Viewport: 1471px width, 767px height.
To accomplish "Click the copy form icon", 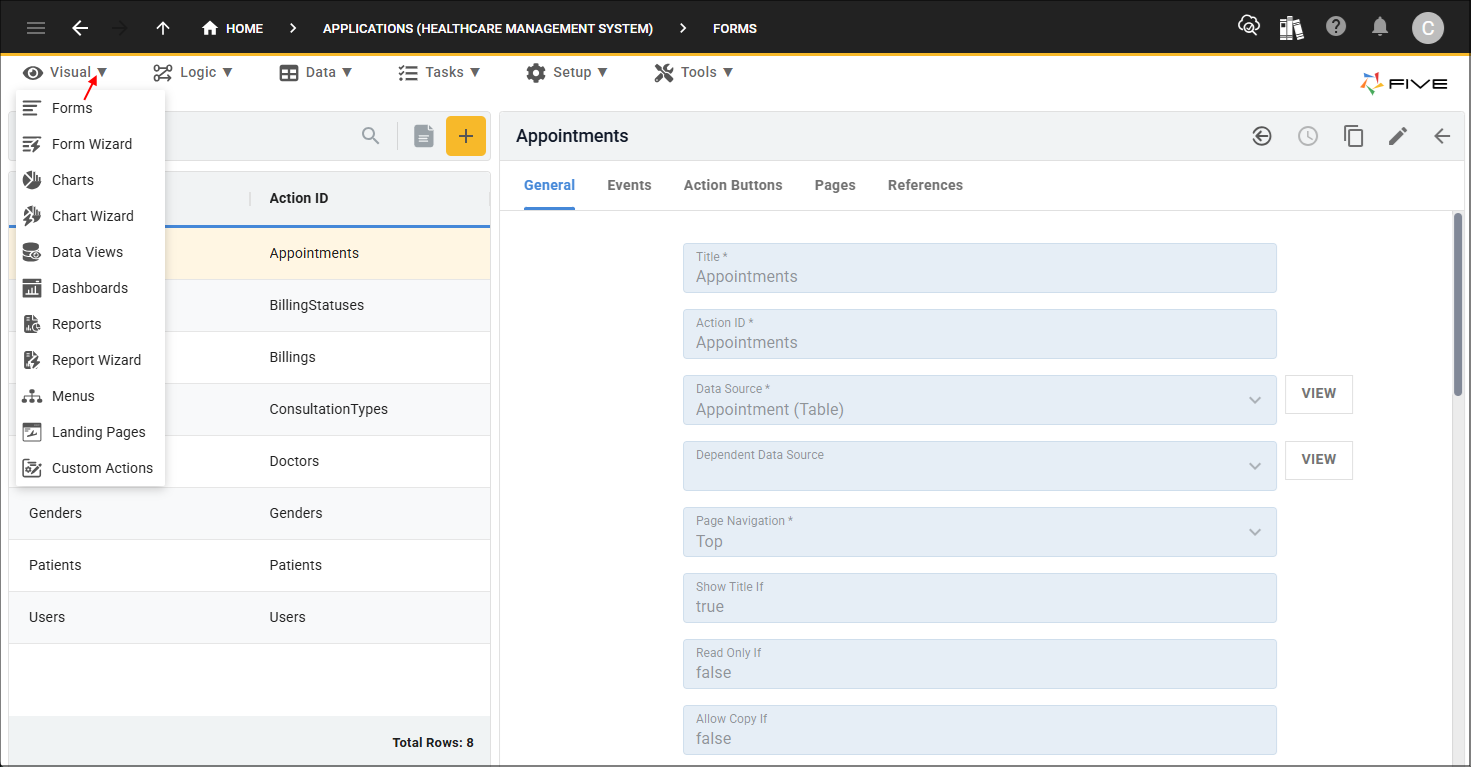I will click(x=1353, y=136).
